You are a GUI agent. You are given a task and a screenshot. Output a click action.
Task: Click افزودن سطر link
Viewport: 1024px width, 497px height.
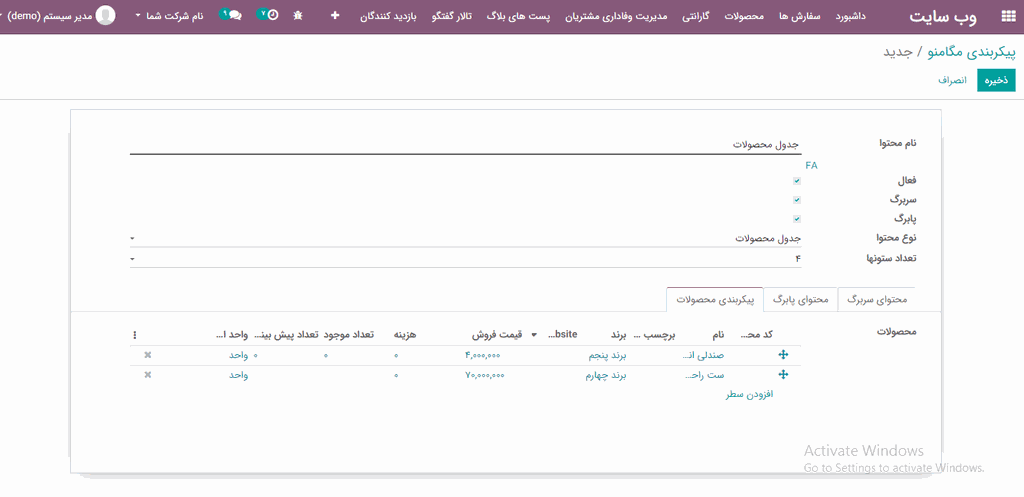[x=750, y=394]
